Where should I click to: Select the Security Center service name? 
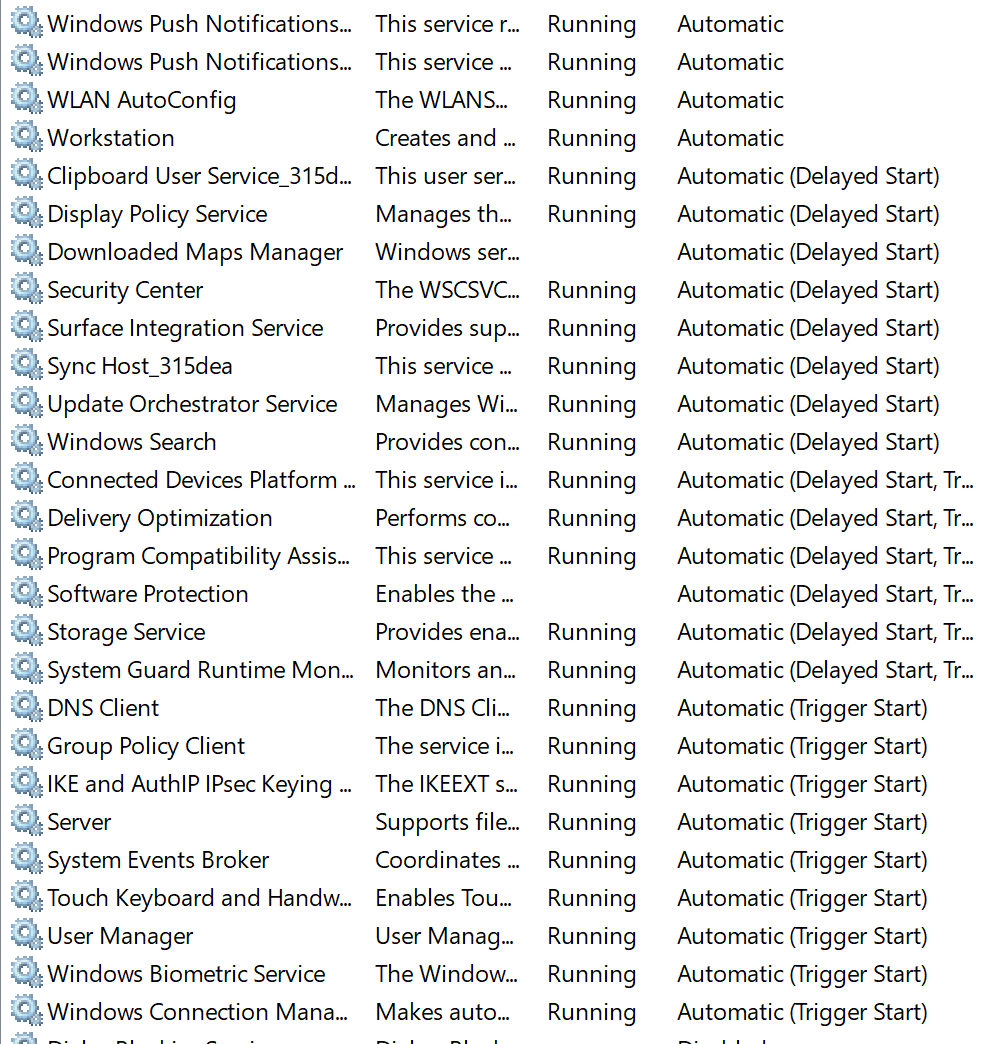tap(125, 290)
